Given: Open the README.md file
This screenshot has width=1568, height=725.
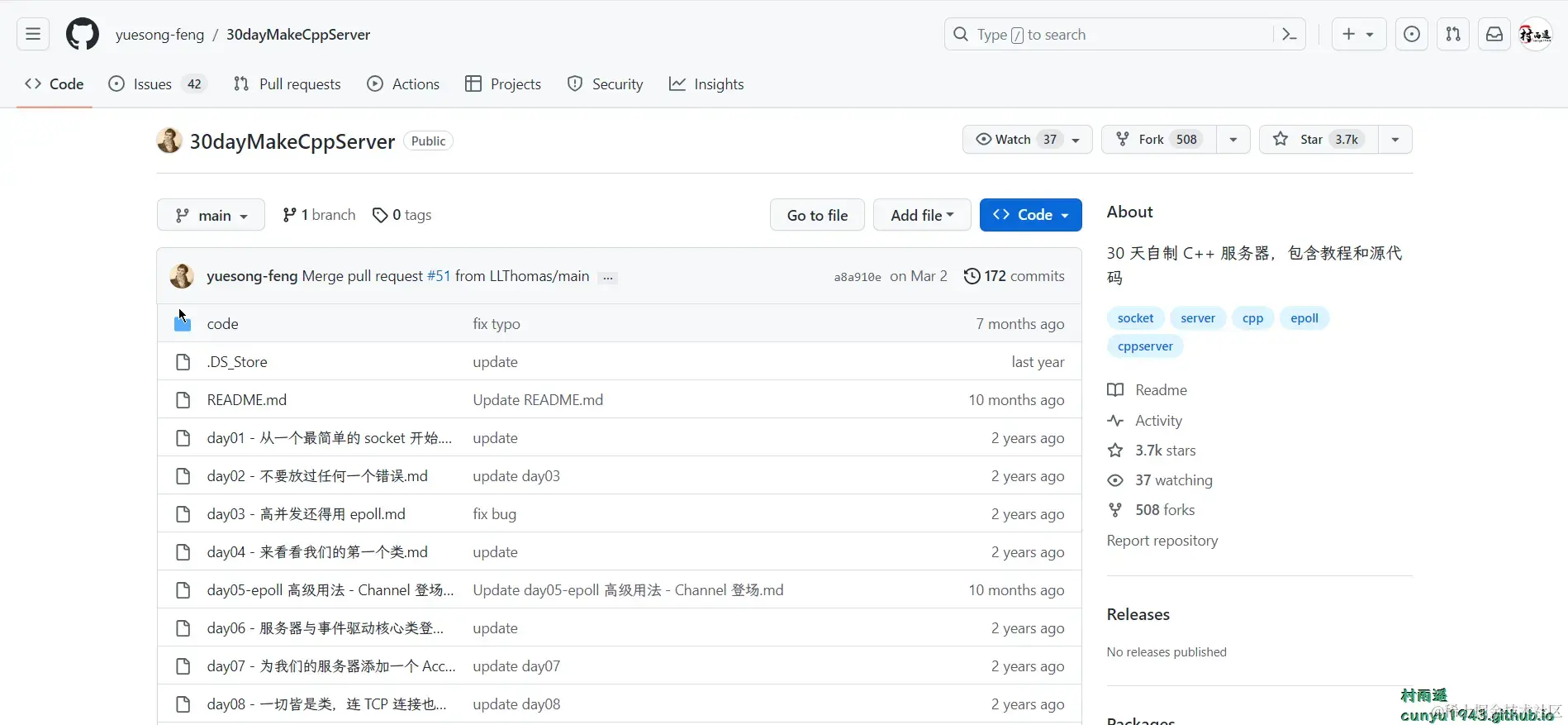Looking at the screenshot, I should pos(247,400).
